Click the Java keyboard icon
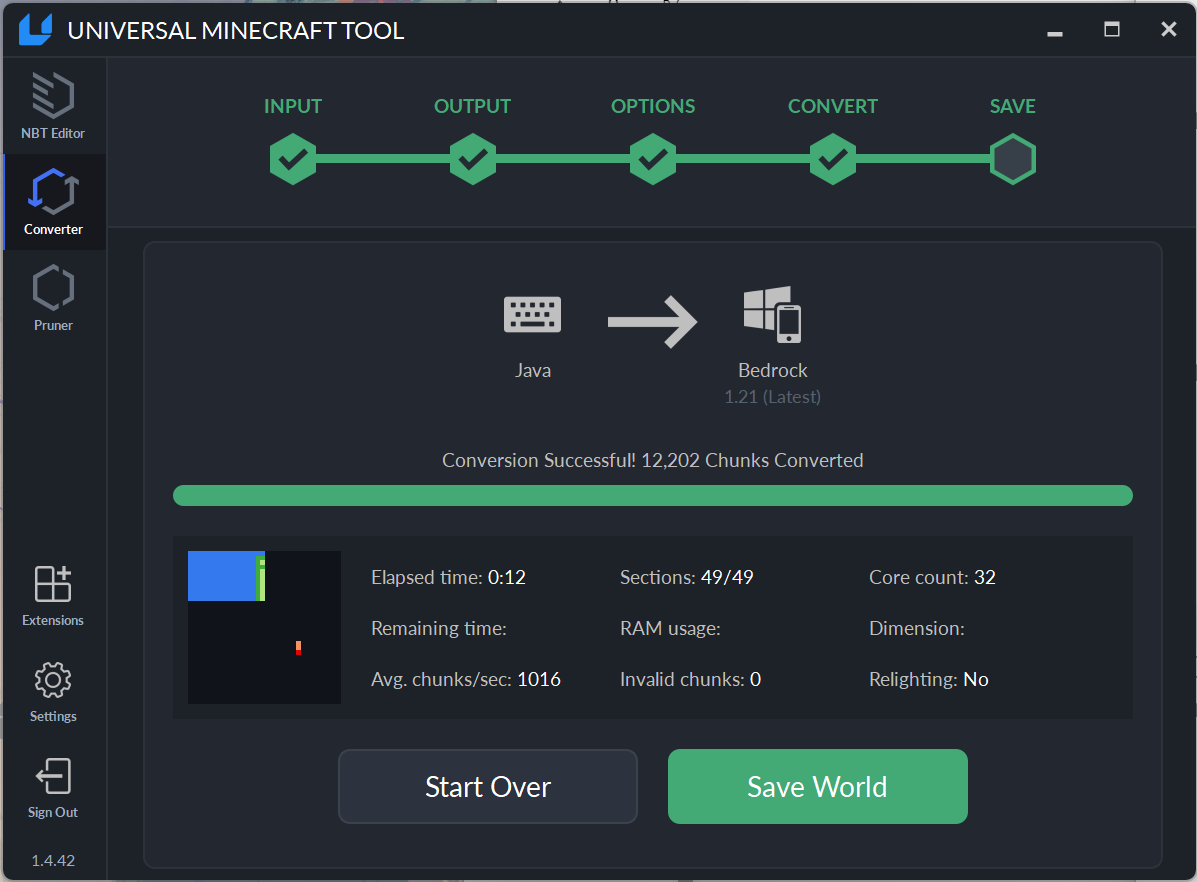1197x882 pixels. tap(532, 315)
